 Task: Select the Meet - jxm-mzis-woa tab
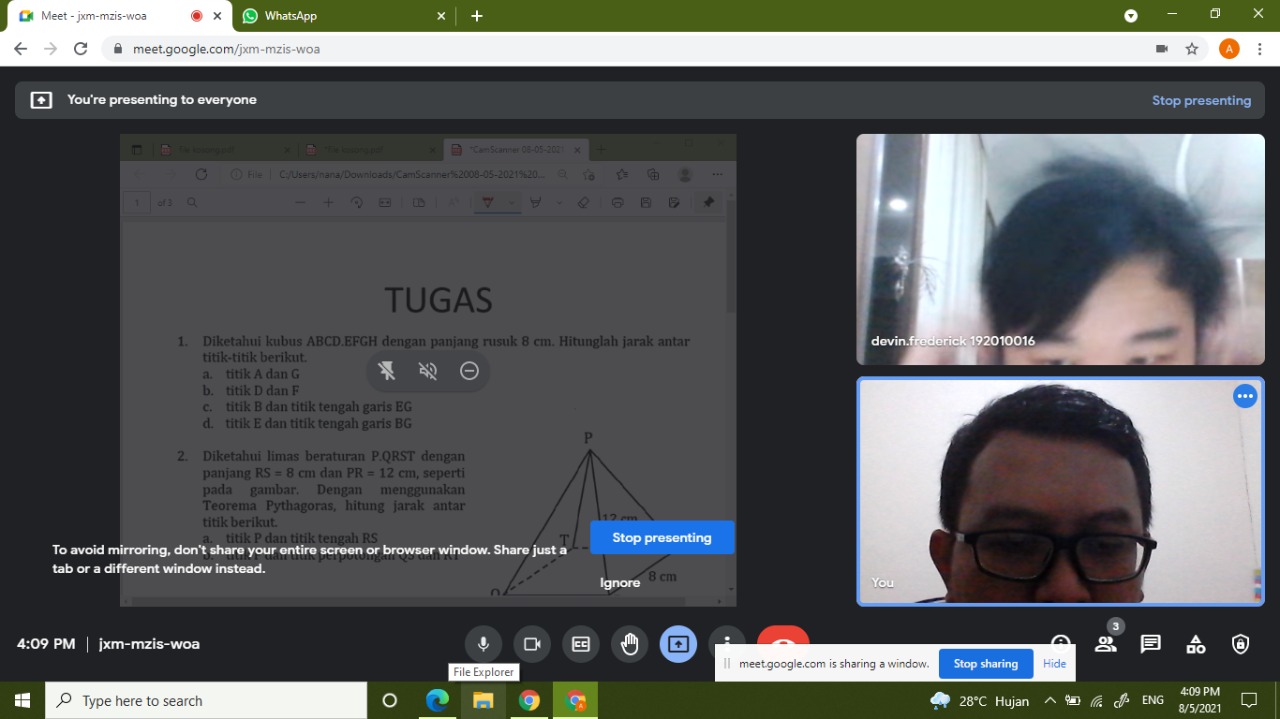click(x=110, y=16)
